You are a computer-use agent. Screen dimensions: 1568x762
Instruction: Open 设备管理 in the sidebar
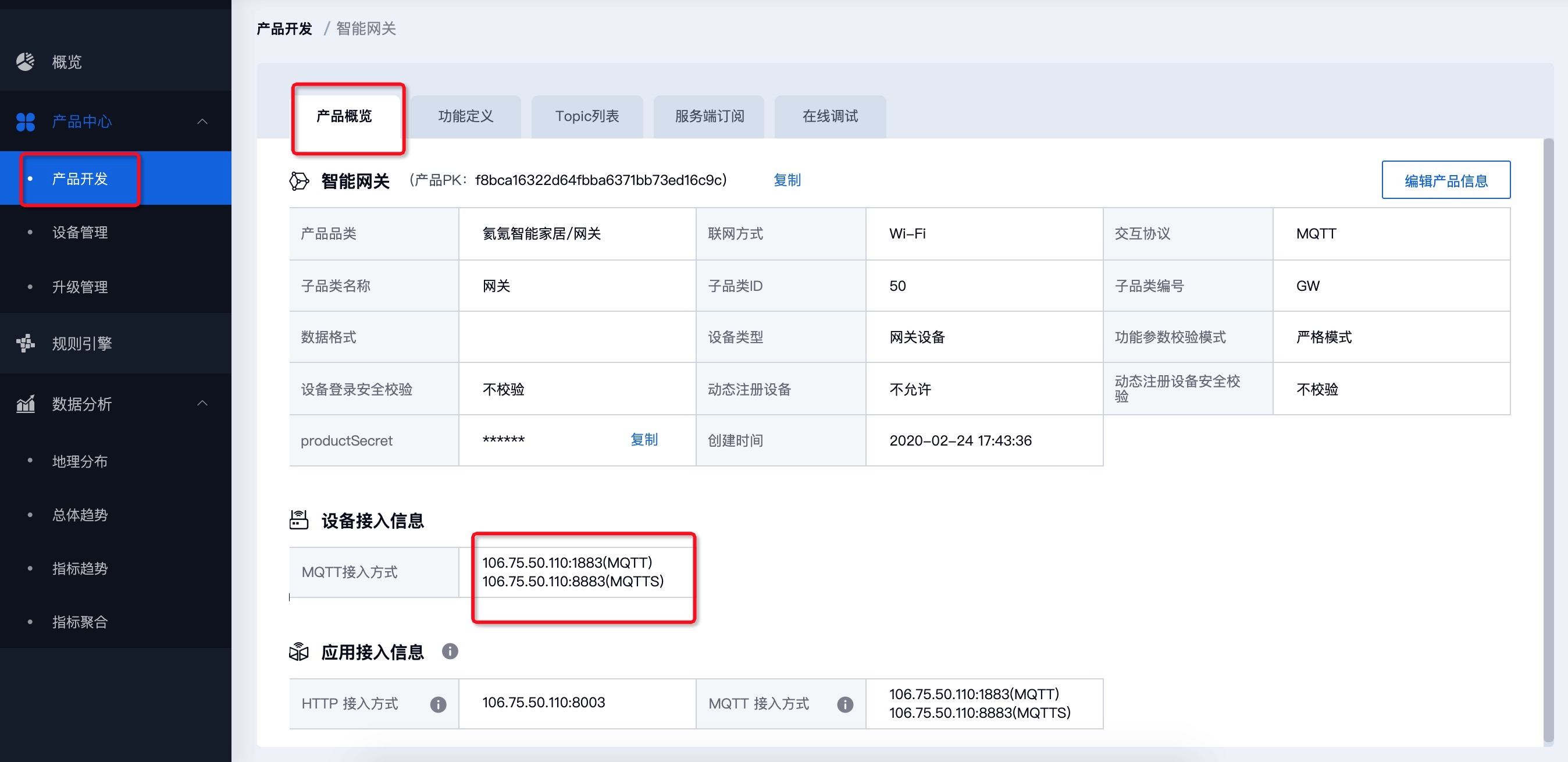[x=80, y=233]
